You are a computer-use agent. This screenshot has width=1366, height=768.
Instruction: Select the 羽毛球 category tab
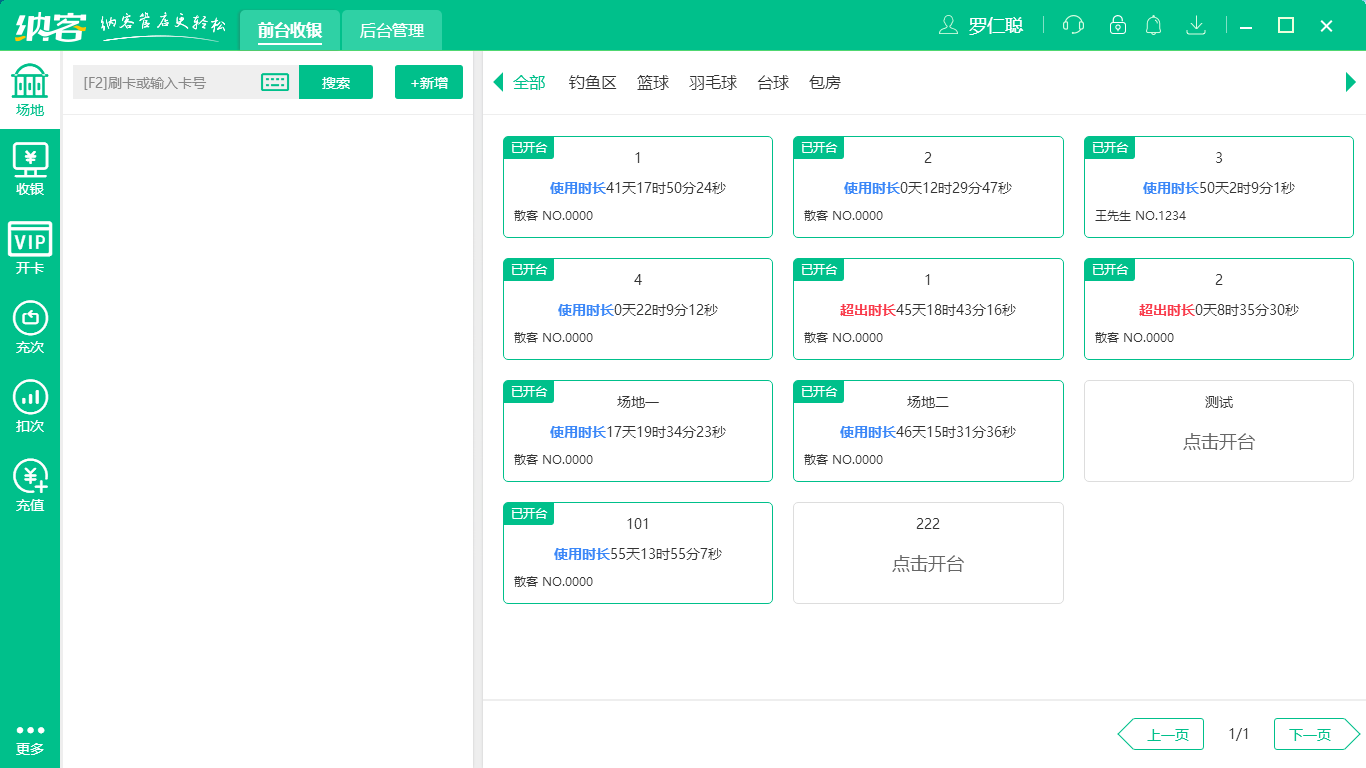click(x=713, y=83)
